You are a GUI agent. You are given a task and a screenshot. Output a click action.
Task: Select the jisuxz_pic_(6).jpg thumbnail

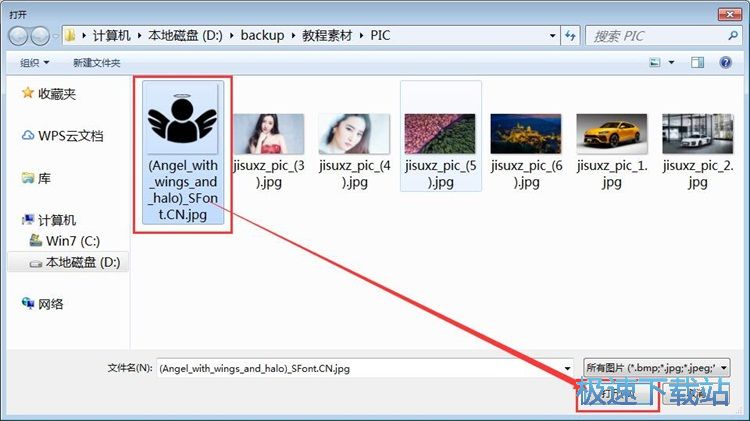526,133
